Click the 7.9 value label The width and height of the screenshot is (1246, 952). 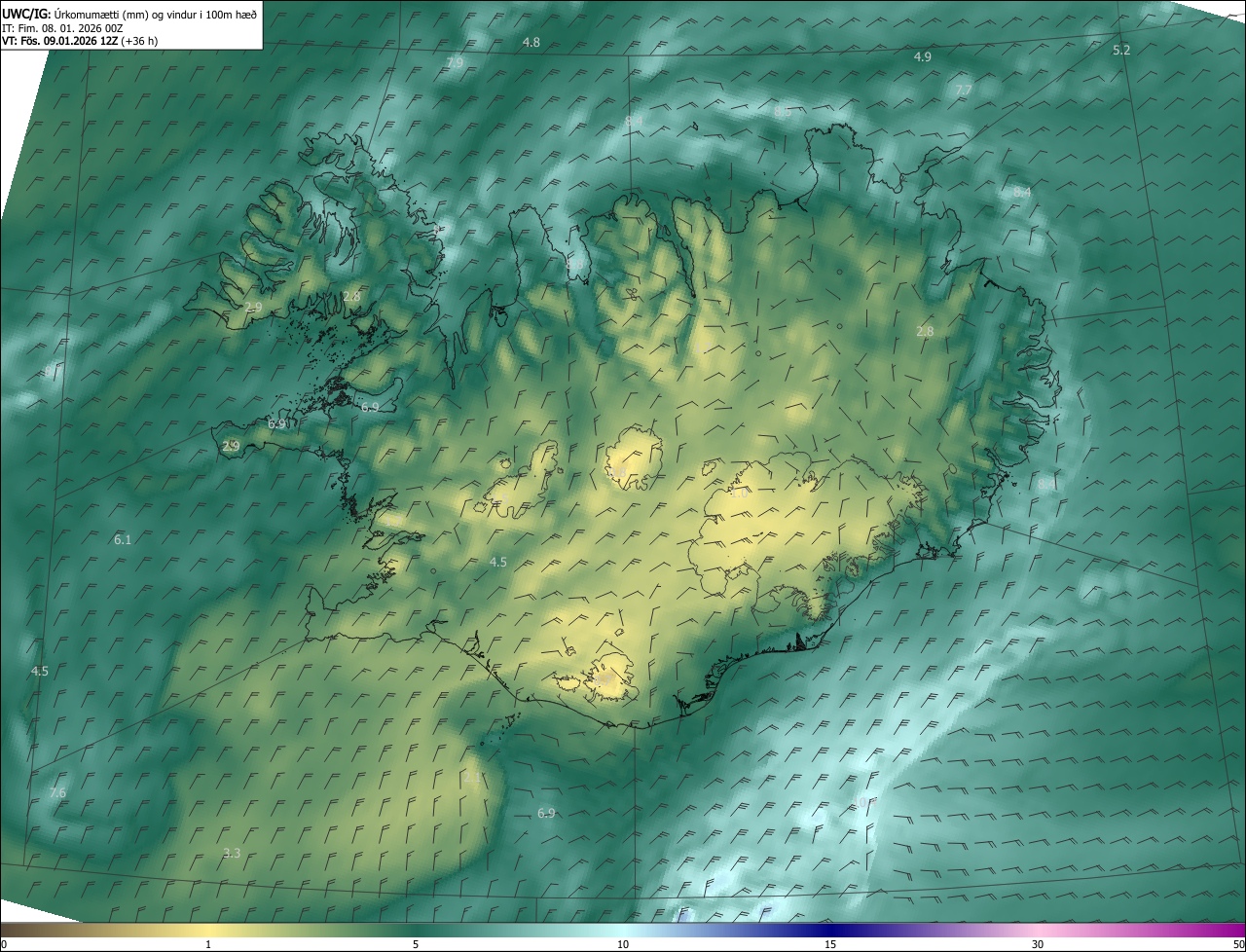[455, 63]
